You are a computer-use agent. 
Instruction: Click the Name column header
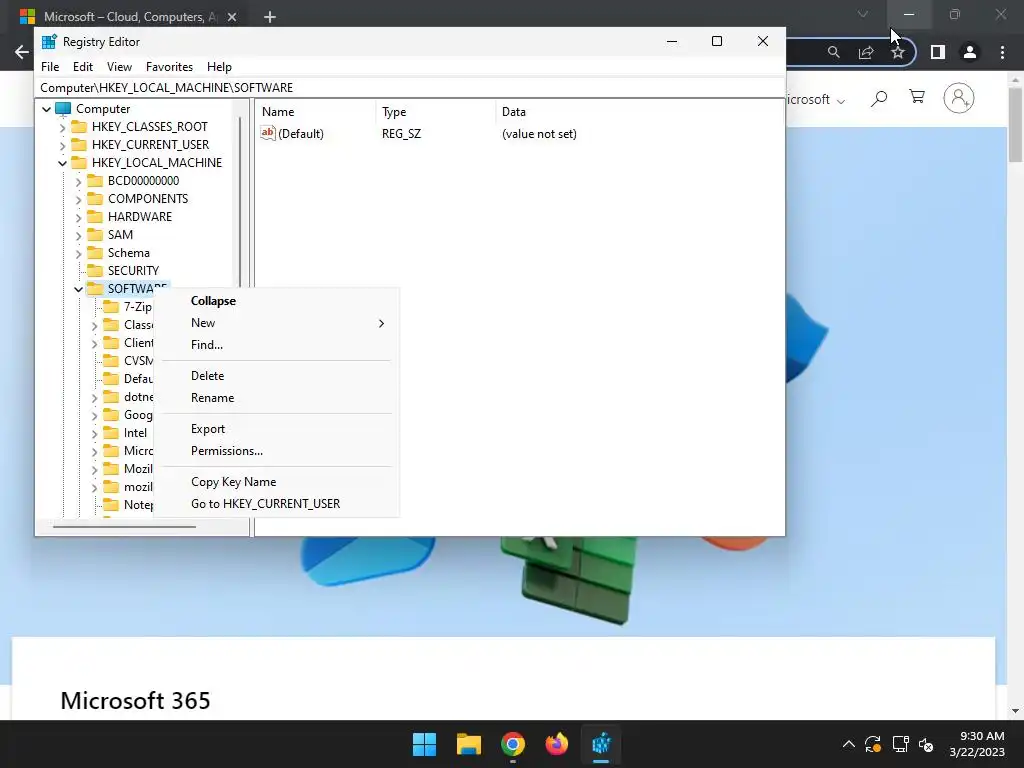pyautogui.click(x=315, y=112)
